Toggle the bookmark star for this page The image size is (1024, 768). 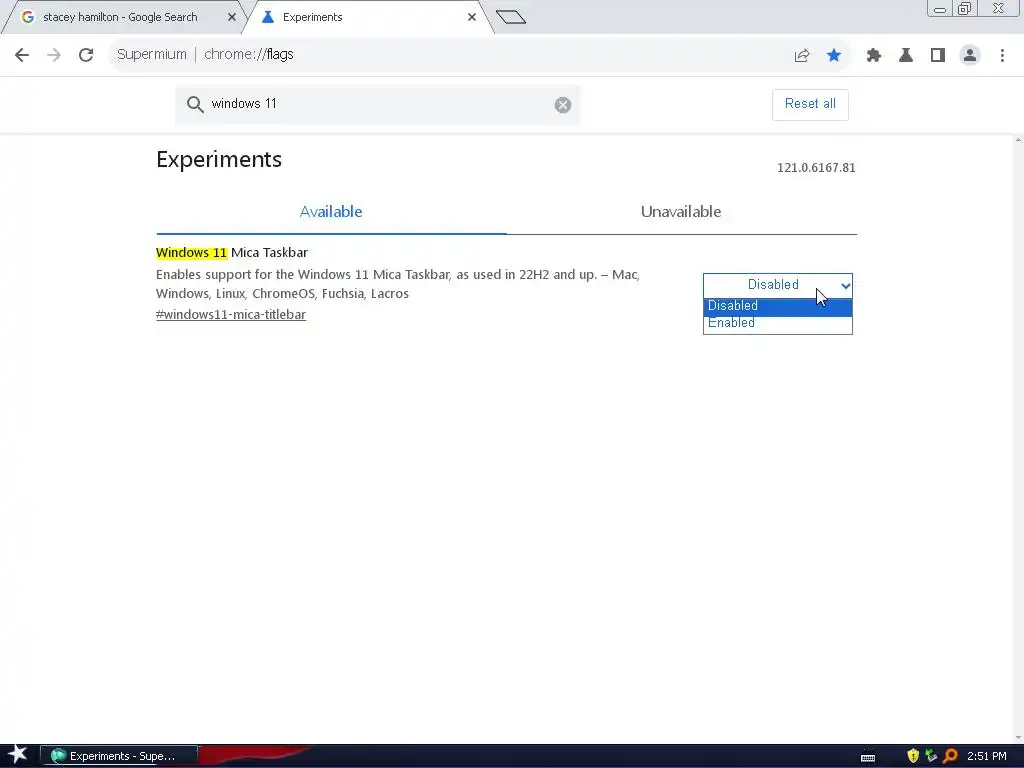coord(834,55)
